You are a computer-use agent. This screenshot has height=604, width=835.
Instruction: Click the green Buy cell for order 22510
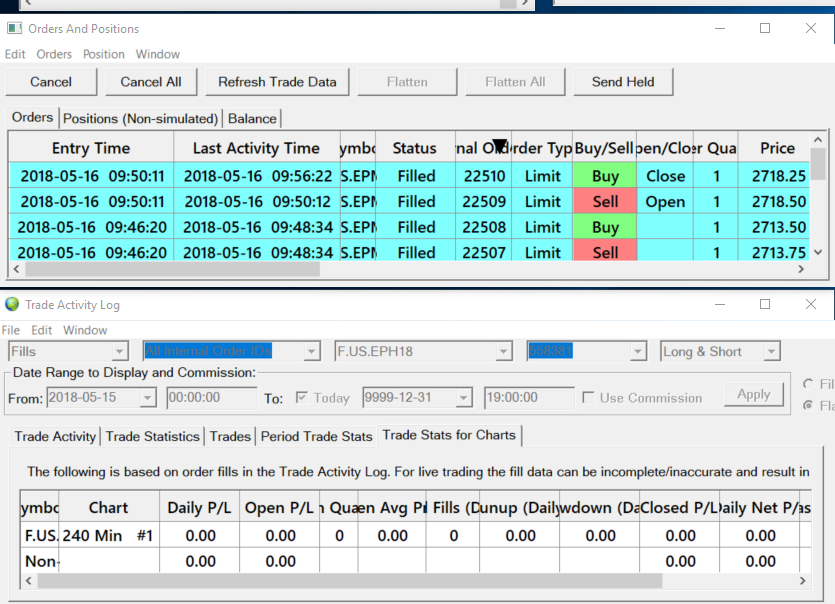605,176
